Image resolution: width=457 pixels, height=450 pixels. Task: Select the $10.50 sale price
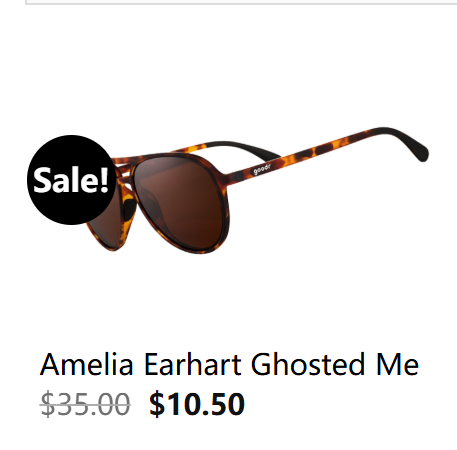pyautogui.click(x=197, y=404)
